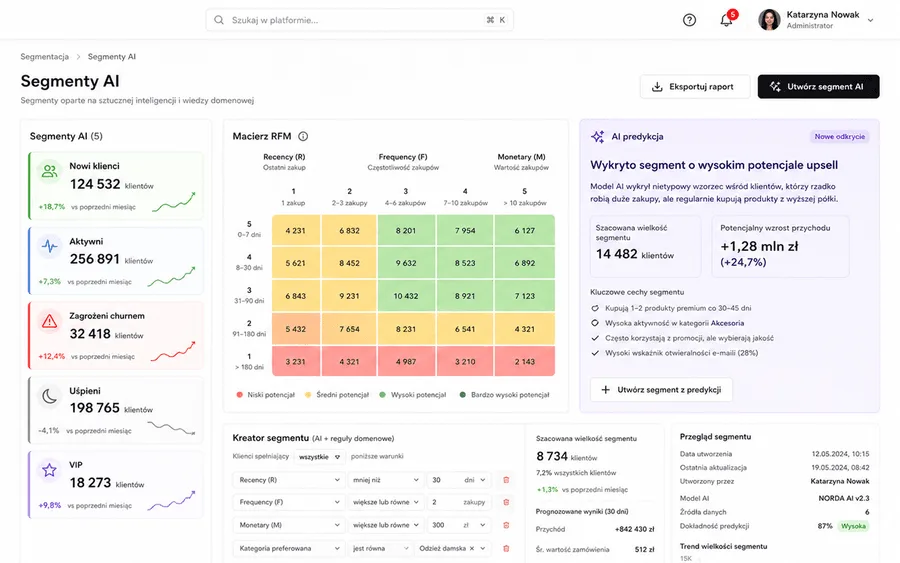
Task: Click Segmenty AI breadcrumb item
Action: tap(111, 56)
